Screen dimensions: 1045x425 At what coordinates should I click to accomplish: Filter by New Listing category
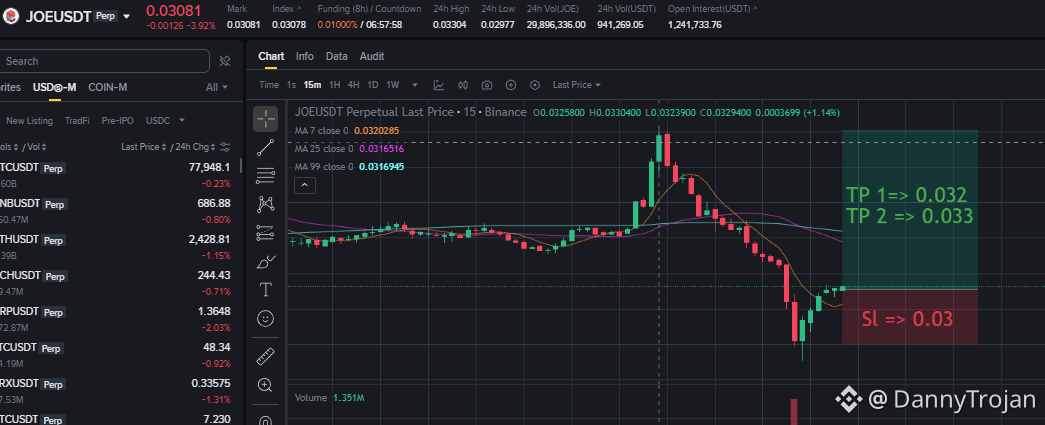(x=29, y=121)
